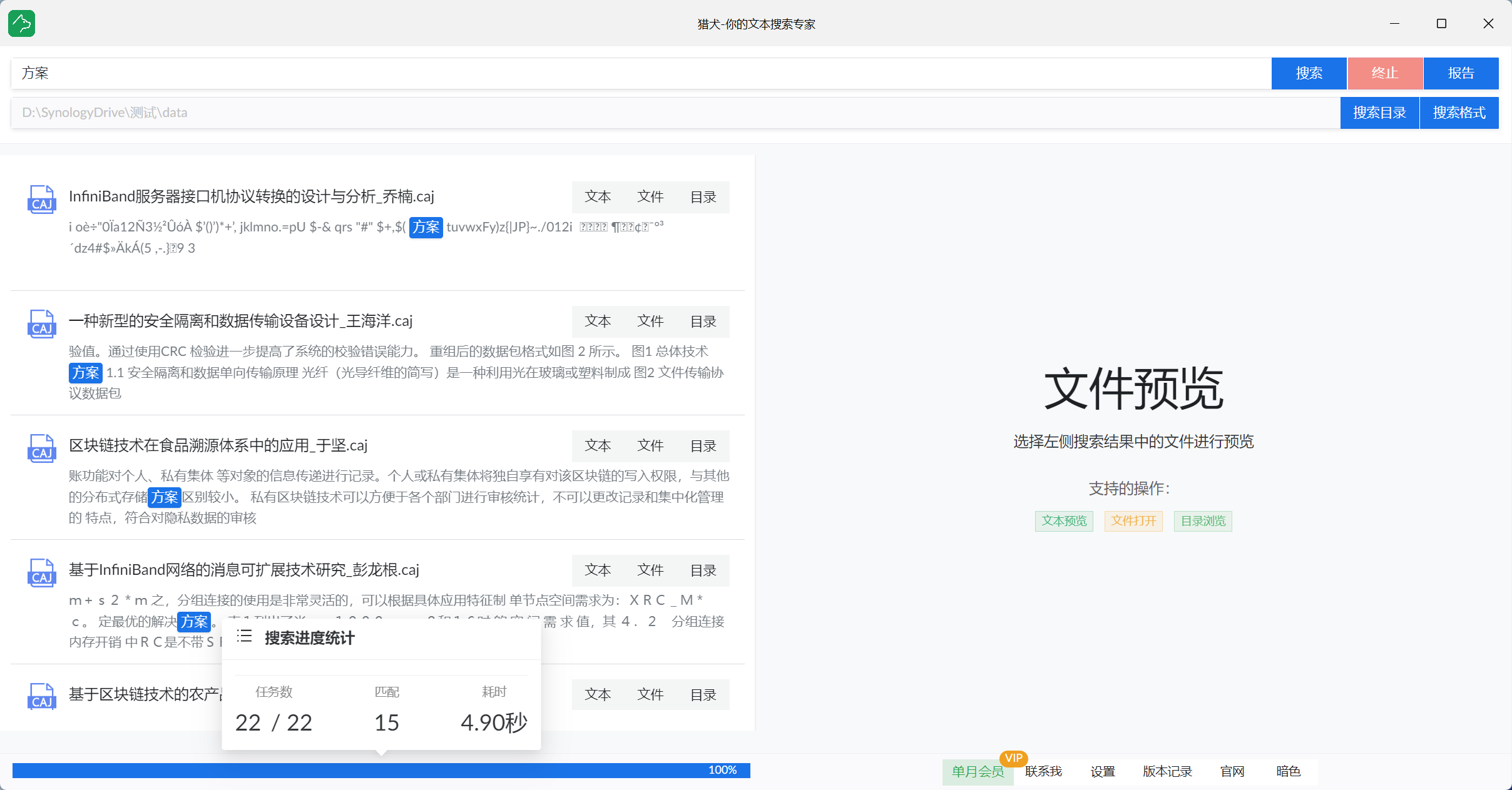The height and width of the screenshot is (790, 1512).
Task: Visit 官网 official website
Action: [x=1232, y=771]
